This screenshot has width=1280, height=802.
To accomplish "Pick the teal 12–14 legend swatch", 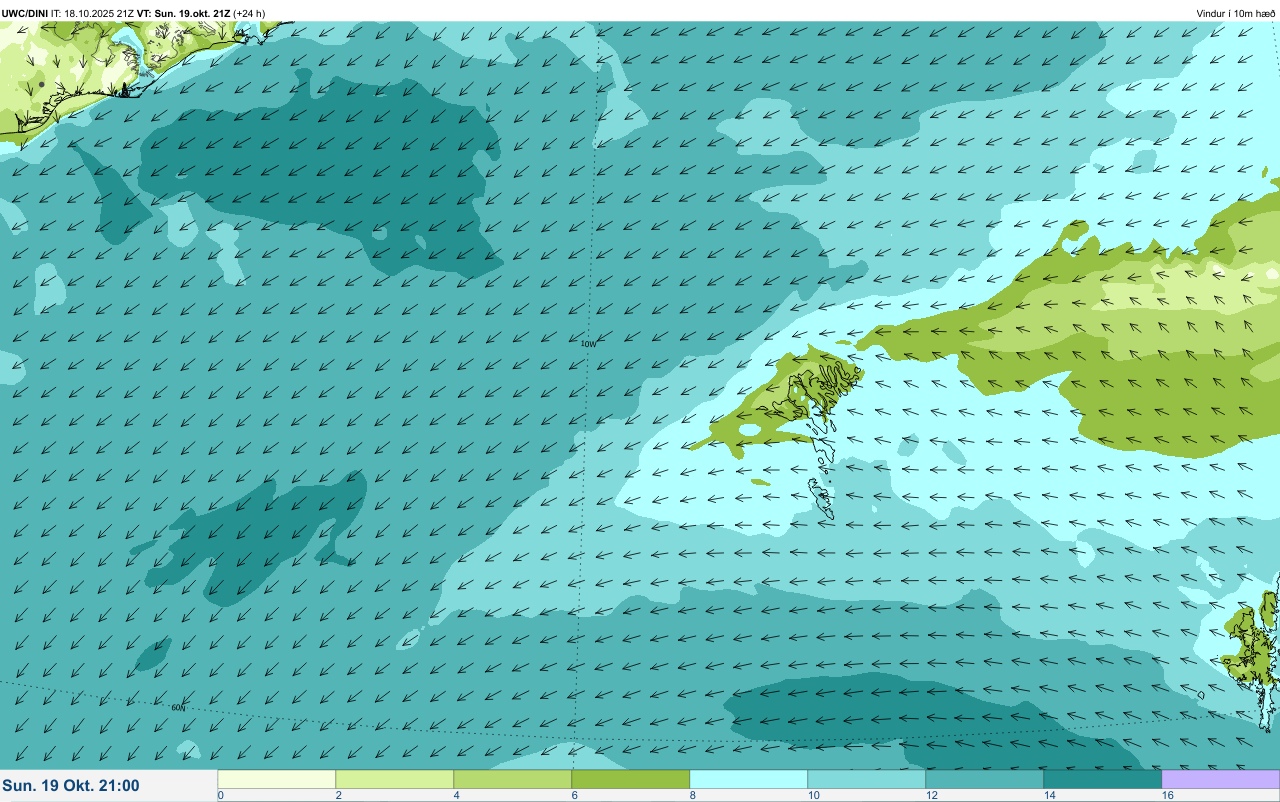I will pos(985,779).
